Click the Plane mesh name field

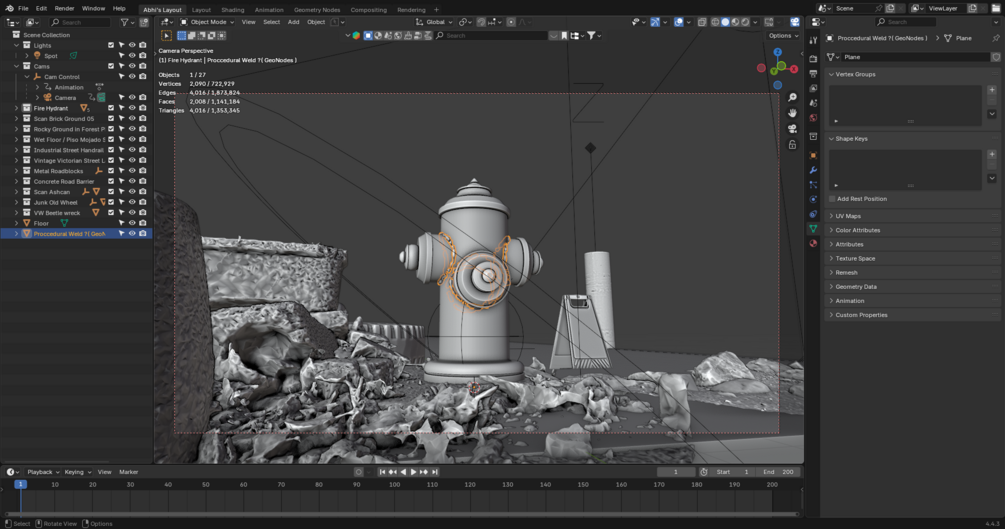pyautogui.click(x=915, y=57)
